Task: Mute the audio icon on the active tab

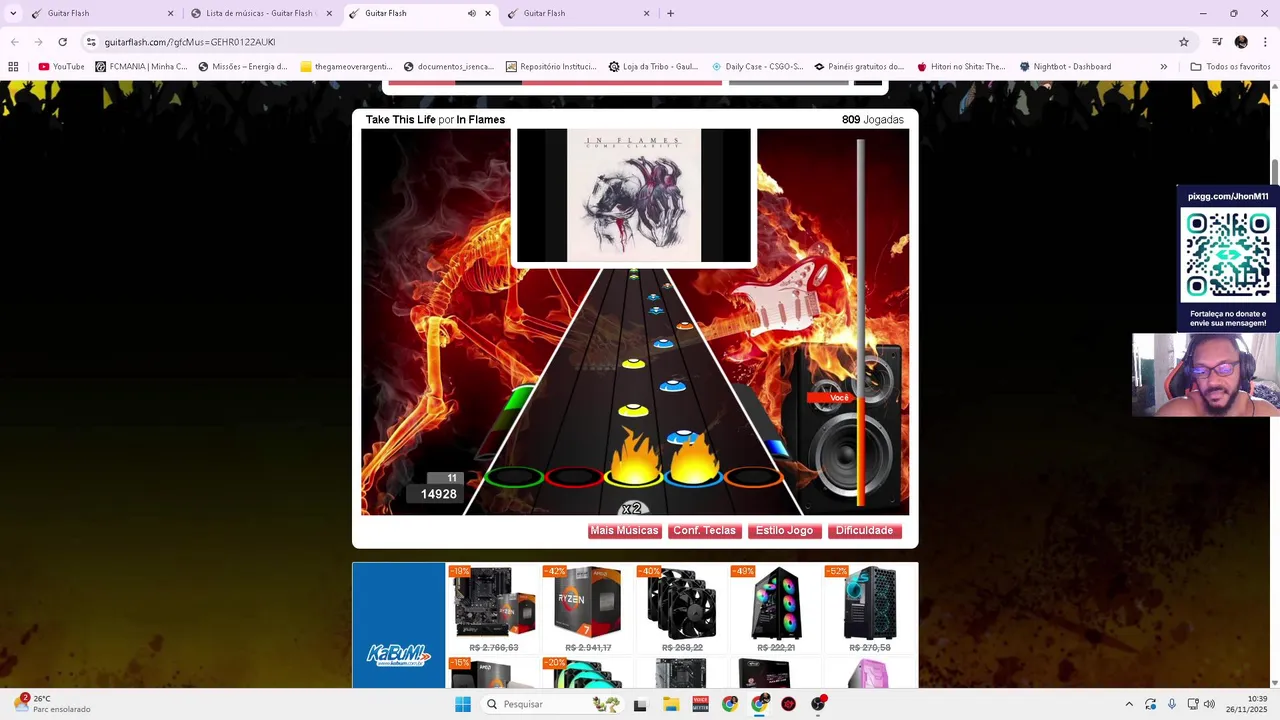Action: point(472,13)
